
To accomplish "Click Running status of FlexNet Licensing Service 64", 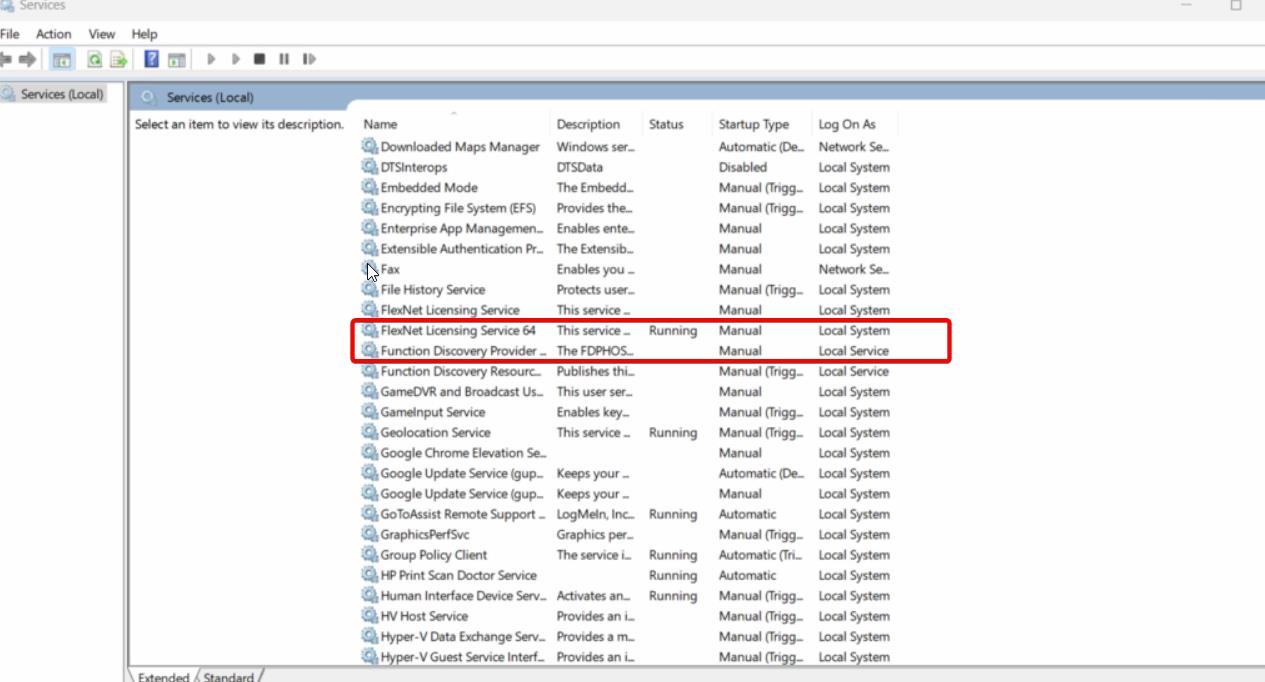I will [x=673, y=330].
